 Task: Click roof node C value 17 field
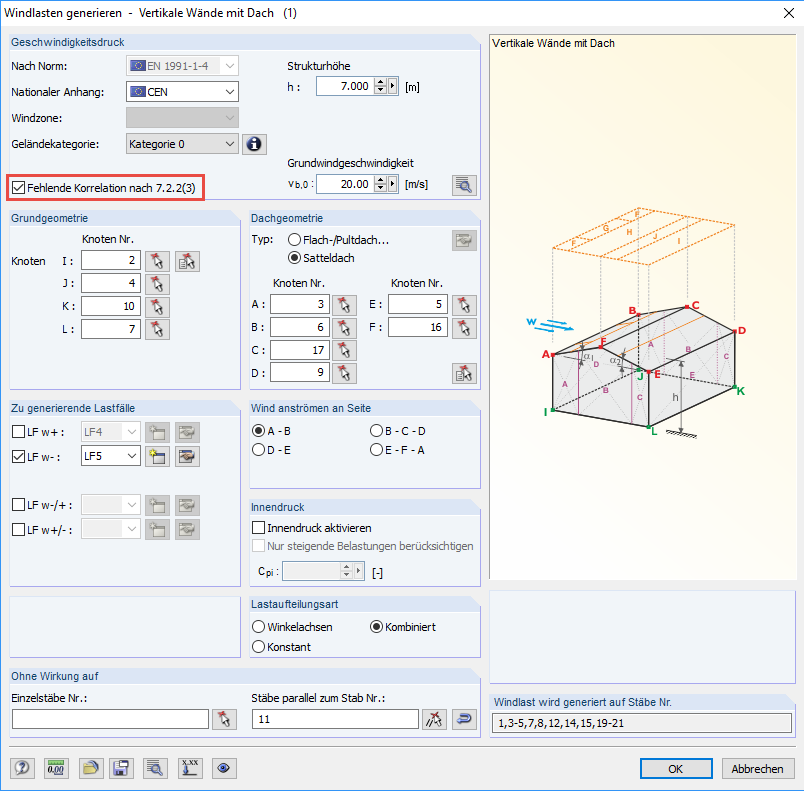point(299,350)
